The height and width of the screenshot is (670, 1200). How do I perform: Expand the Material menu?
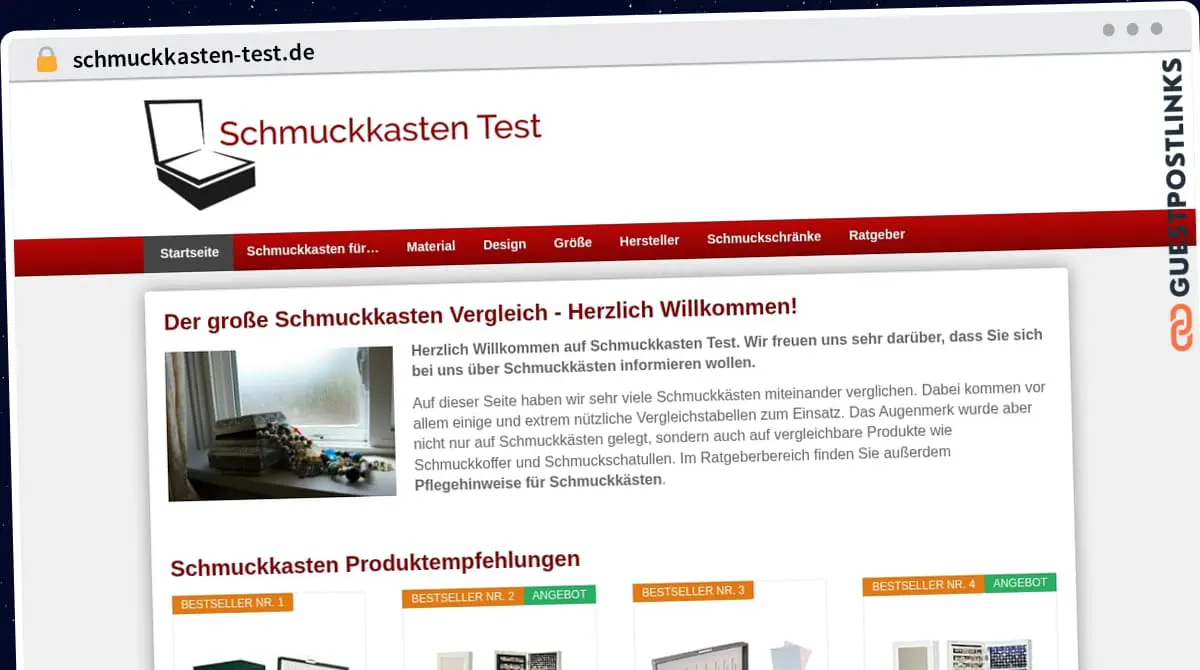(x=430, y=246)
